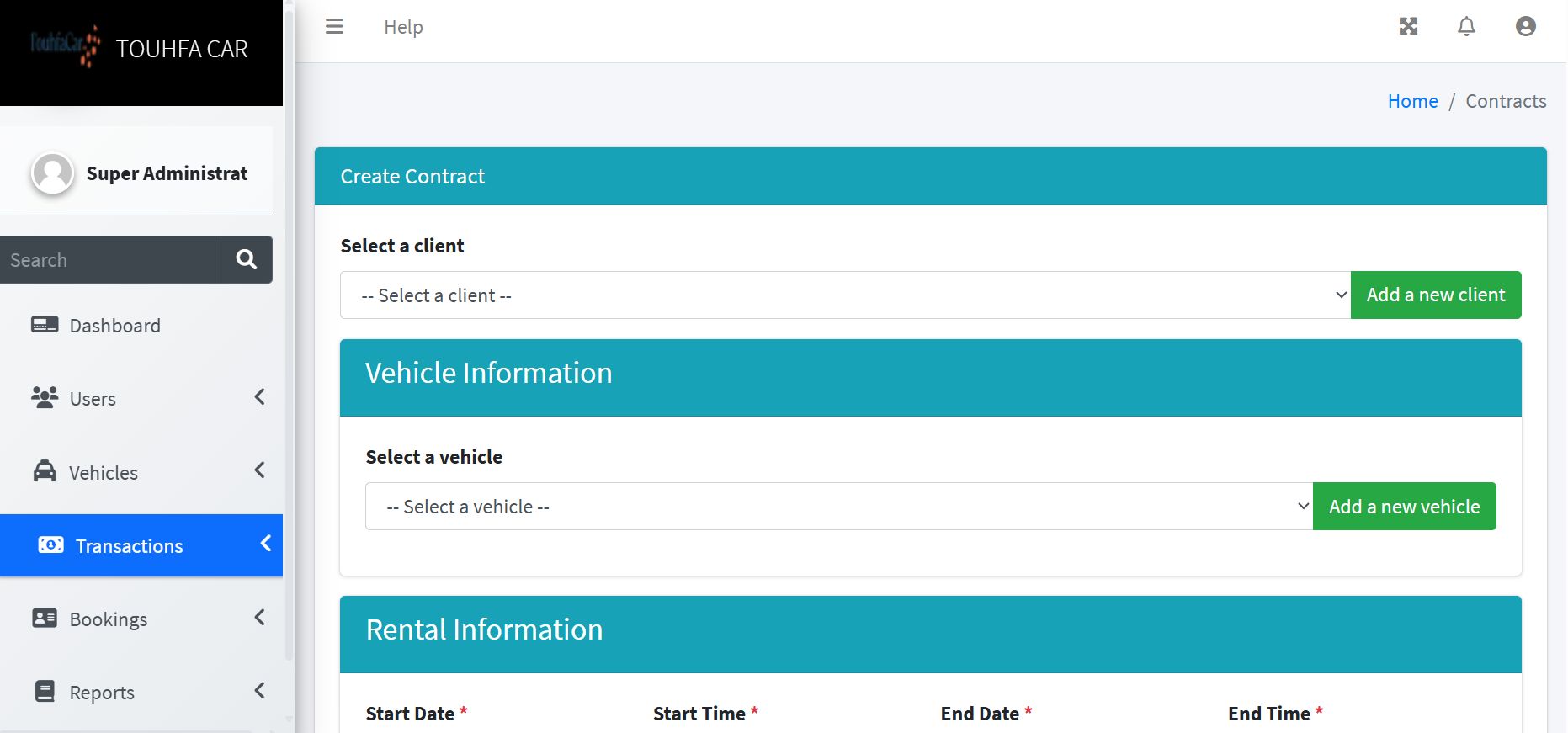Open the notifications bell
This screenshot has height=733, width=1568.
click(1466, 27)
